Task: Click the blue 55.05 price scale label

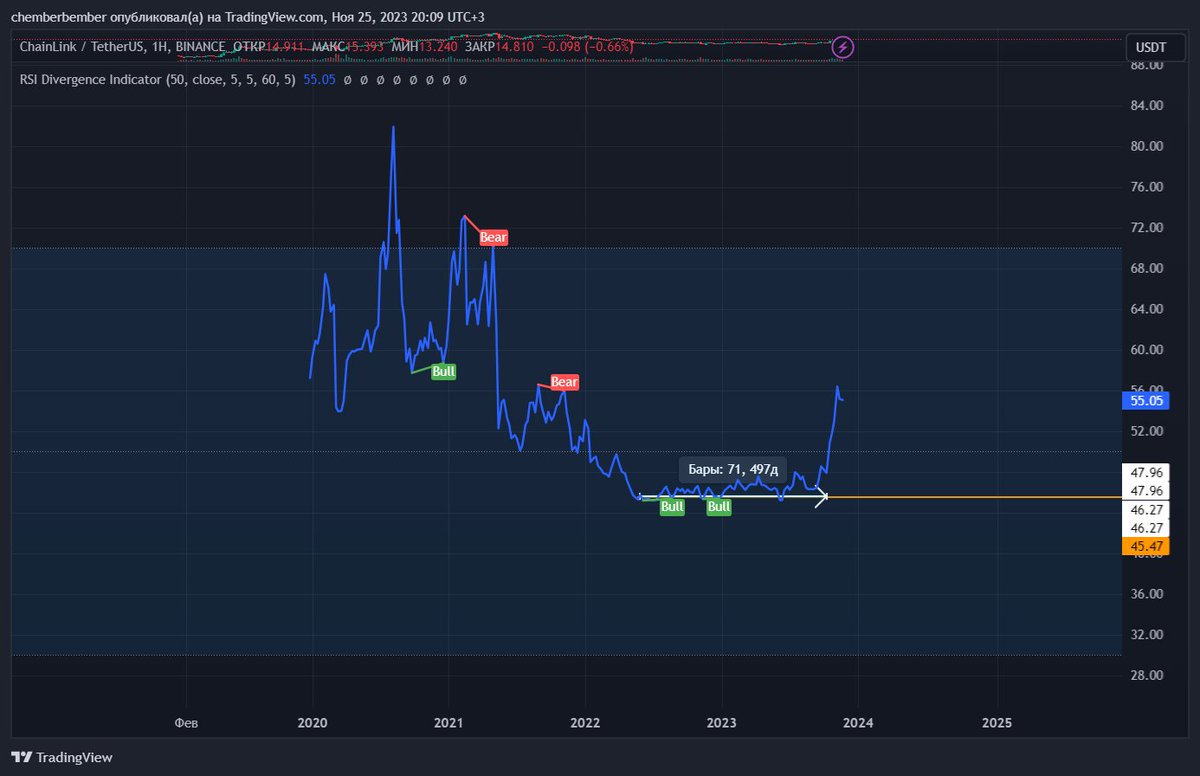Action: tap(1145, 400)
